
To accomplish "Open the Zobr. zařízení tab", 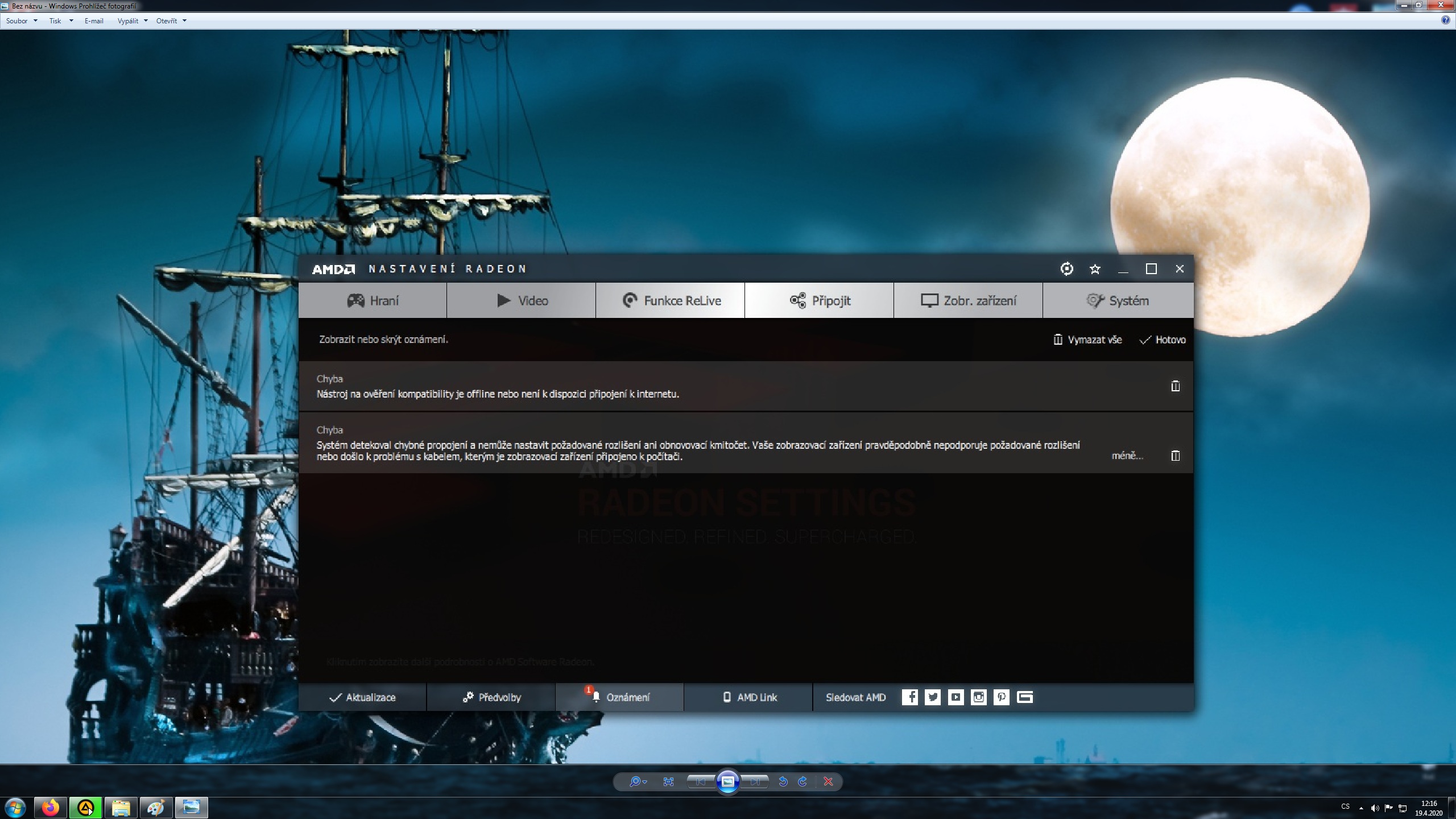I will point(968,301).
